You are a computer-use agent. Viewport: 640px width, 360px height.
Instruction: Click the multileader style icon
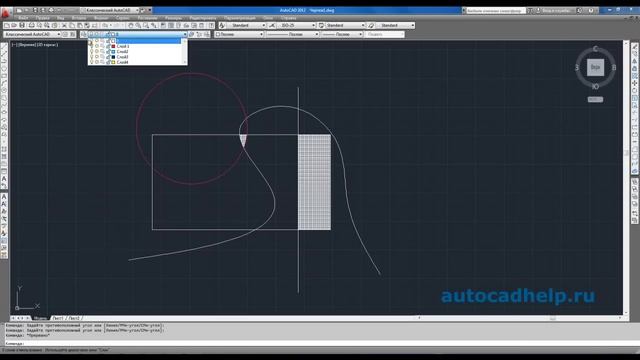coord(371,25)
